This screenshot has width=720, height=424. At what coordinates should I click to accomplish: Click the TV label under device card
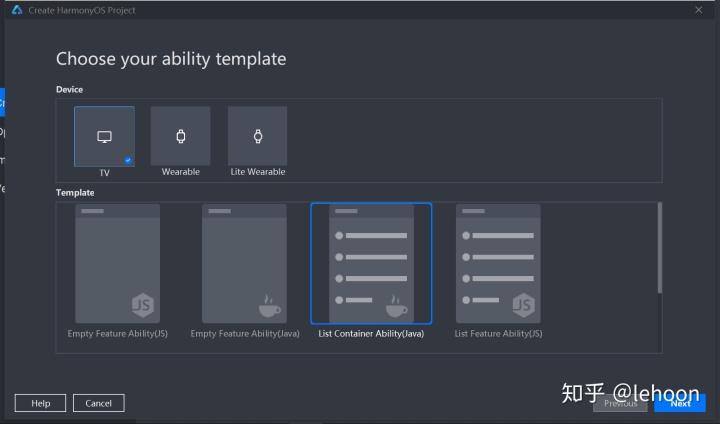point(104,173)
